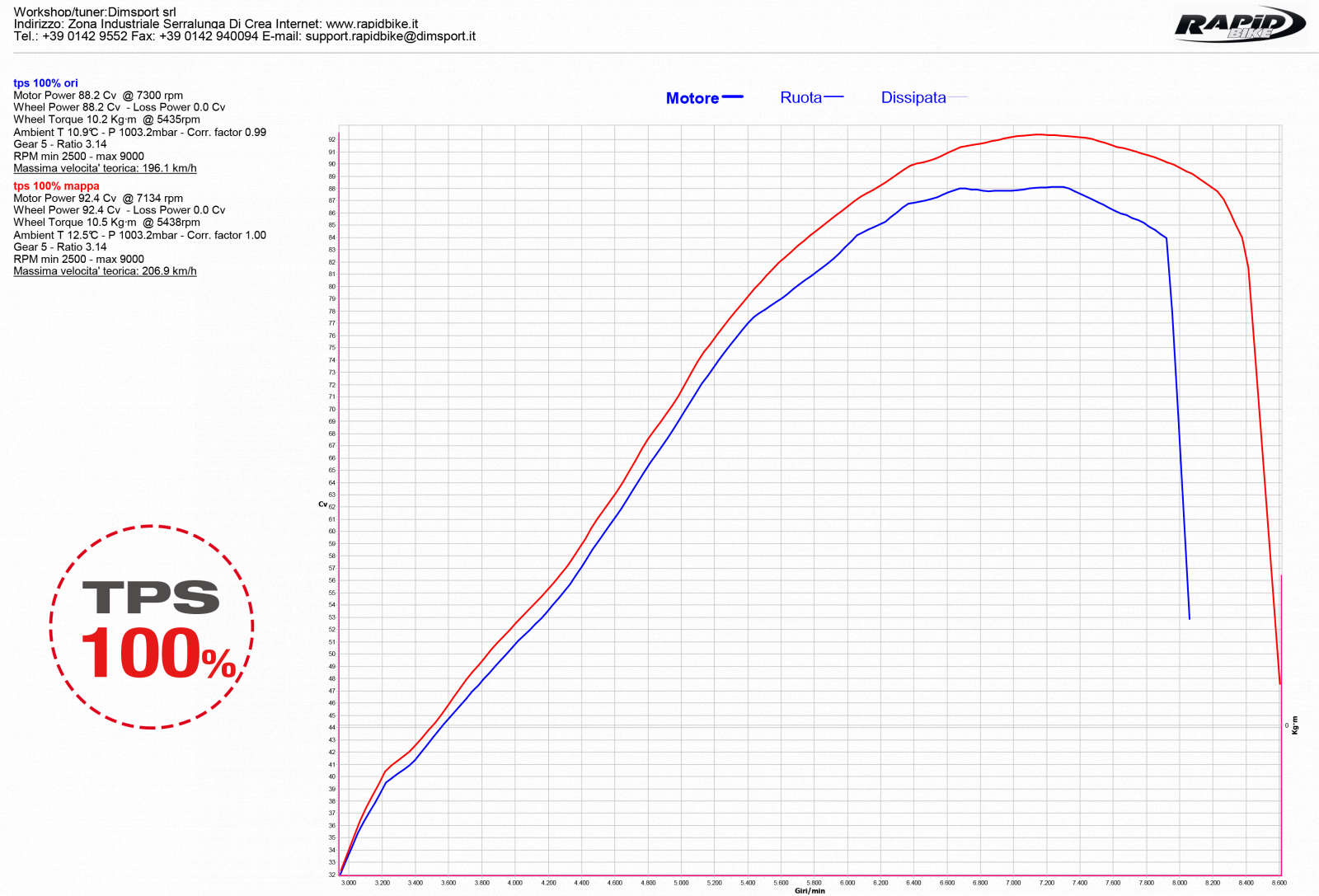Click the 'tps 100% mappa' red heading
The height and width of the screenshot is (896, 1319).
[56, 186]
